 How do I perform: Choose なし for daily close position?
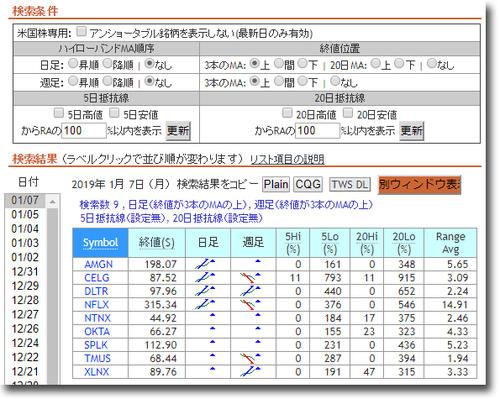[432, 63]
